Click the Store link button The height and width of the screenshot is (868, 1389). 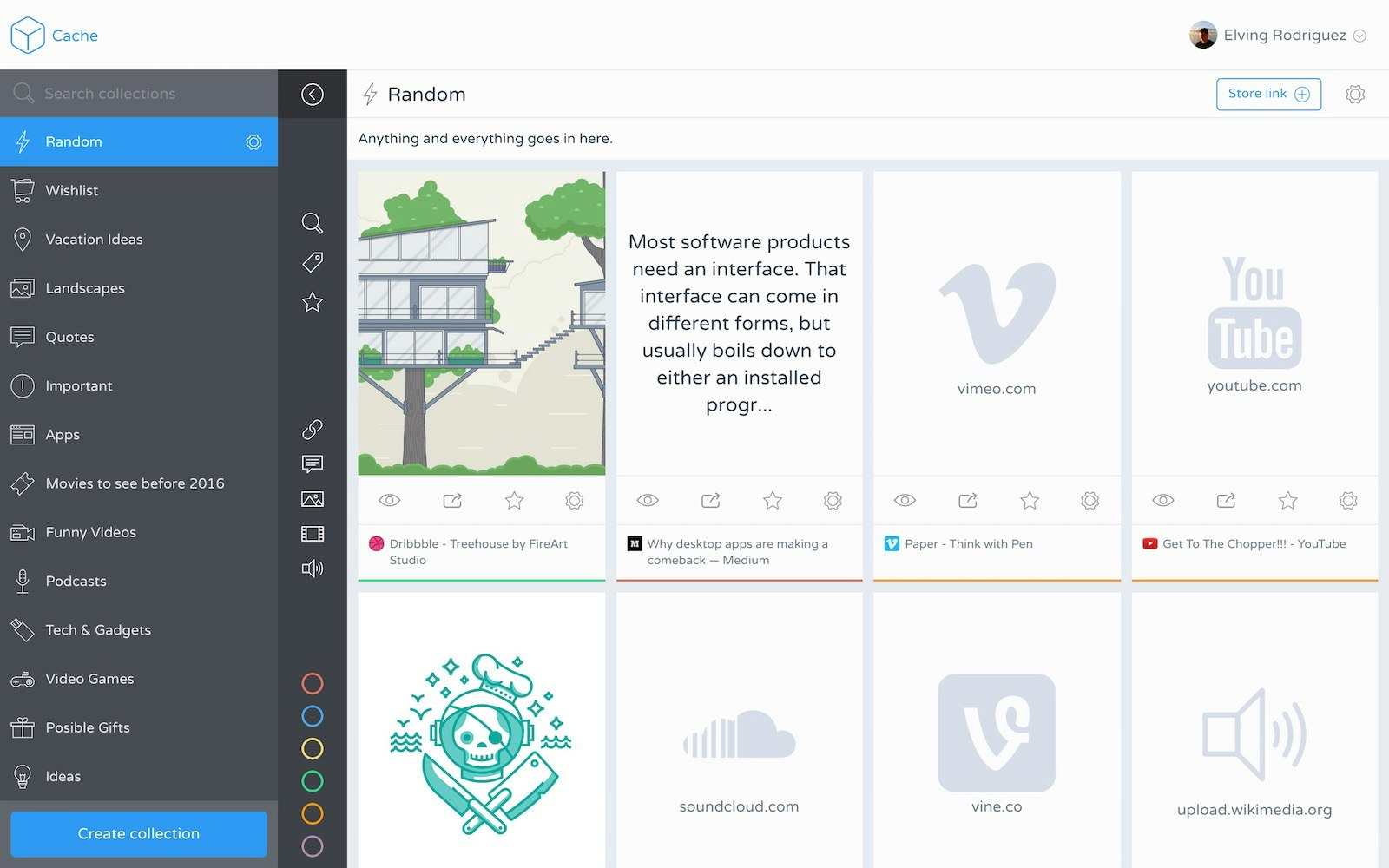(1268, 94)
